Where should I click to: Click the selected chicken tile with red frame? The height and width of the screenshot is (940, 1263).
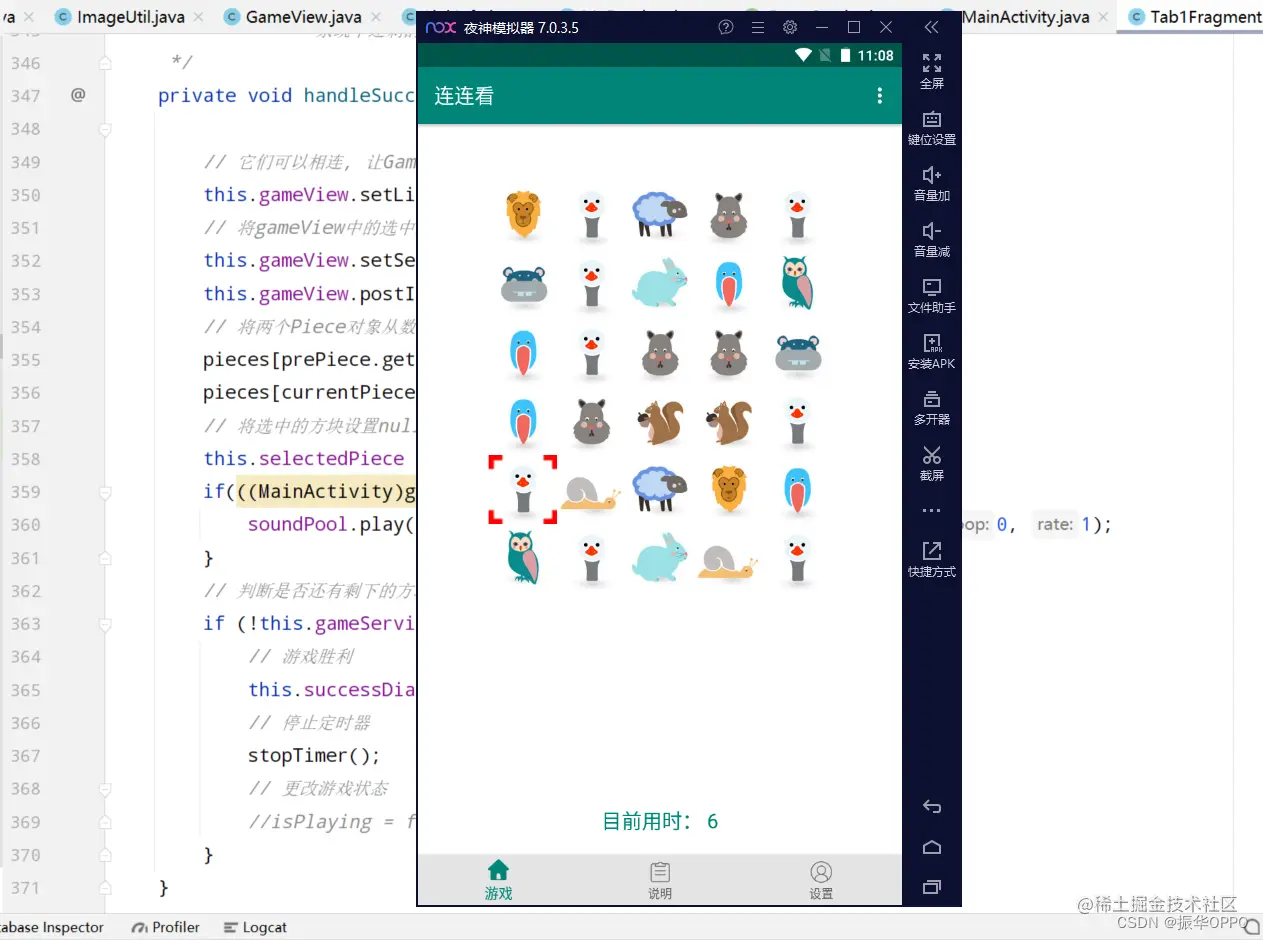pos(523,488)
